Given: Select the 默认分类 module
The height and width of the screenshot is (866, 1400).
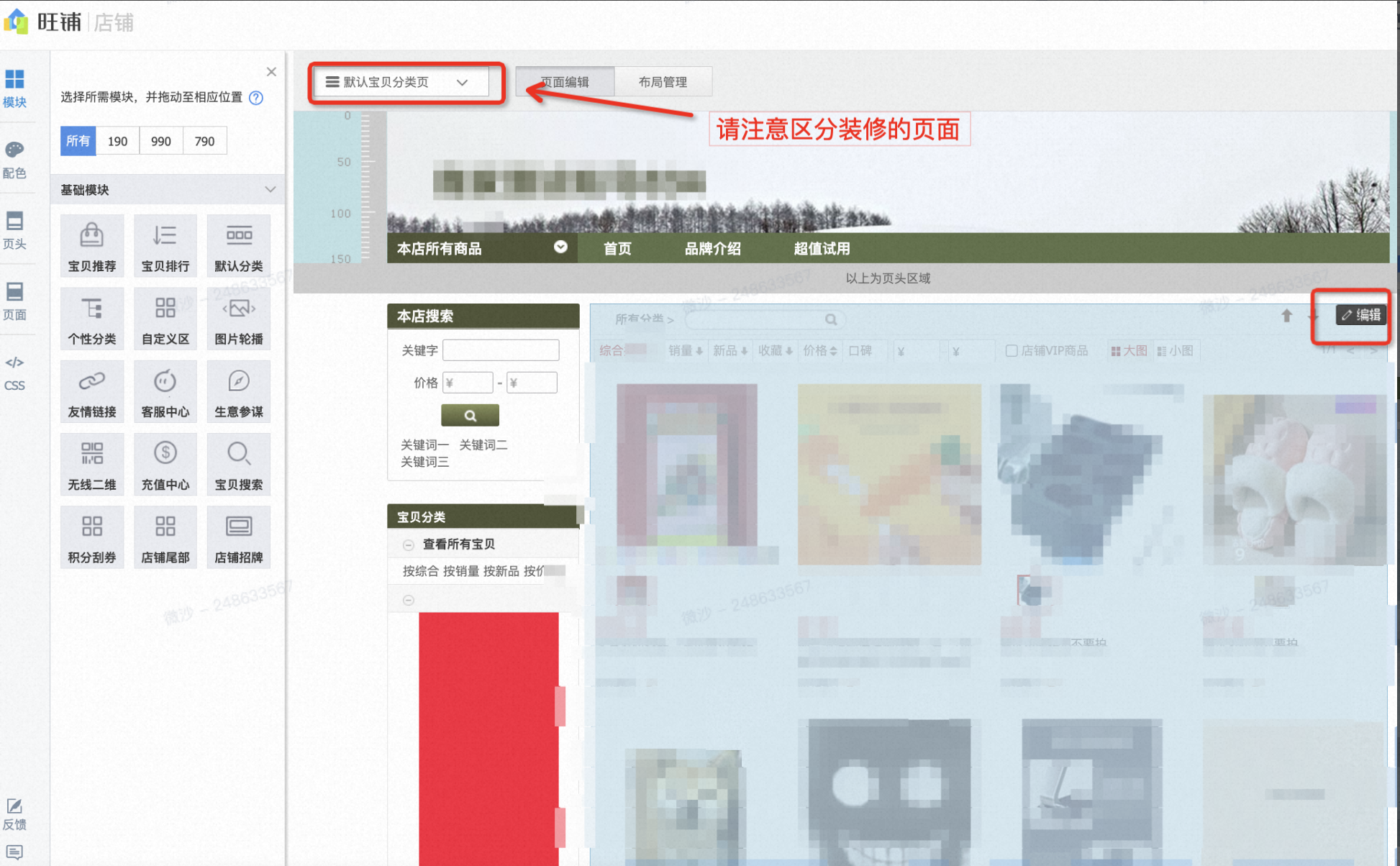Looking at the screenshot, I should pyautogui.click(x=239, y=246).
